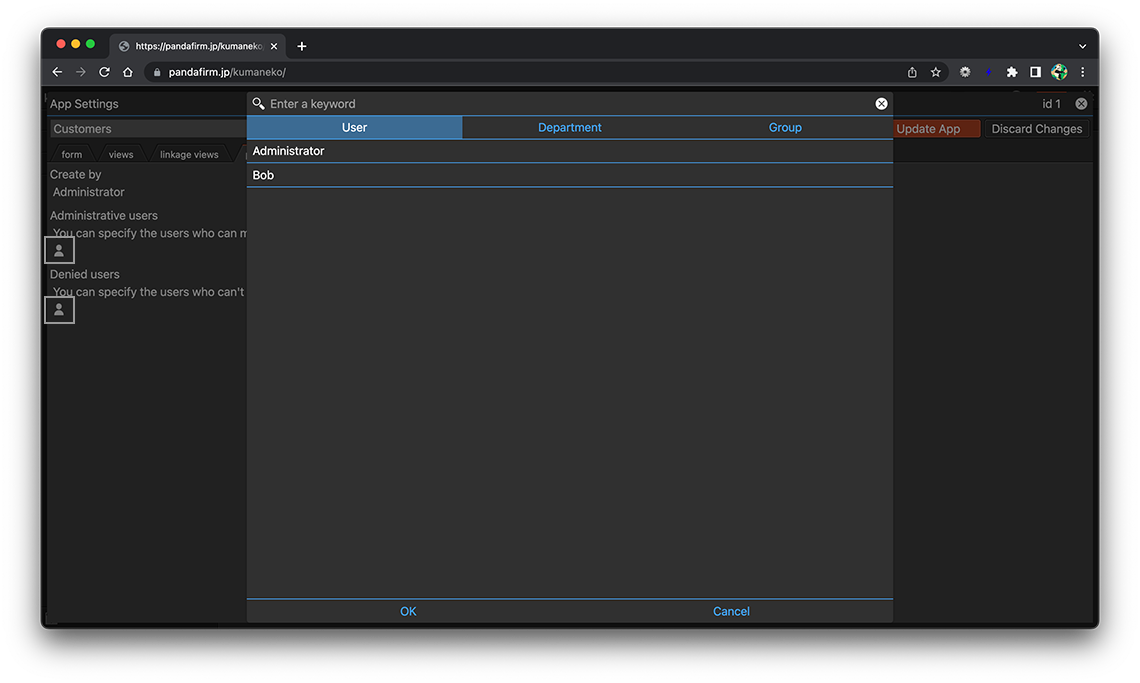
Task: Open the browser Extensions puzzle icon
Action: click(1012, 72)
